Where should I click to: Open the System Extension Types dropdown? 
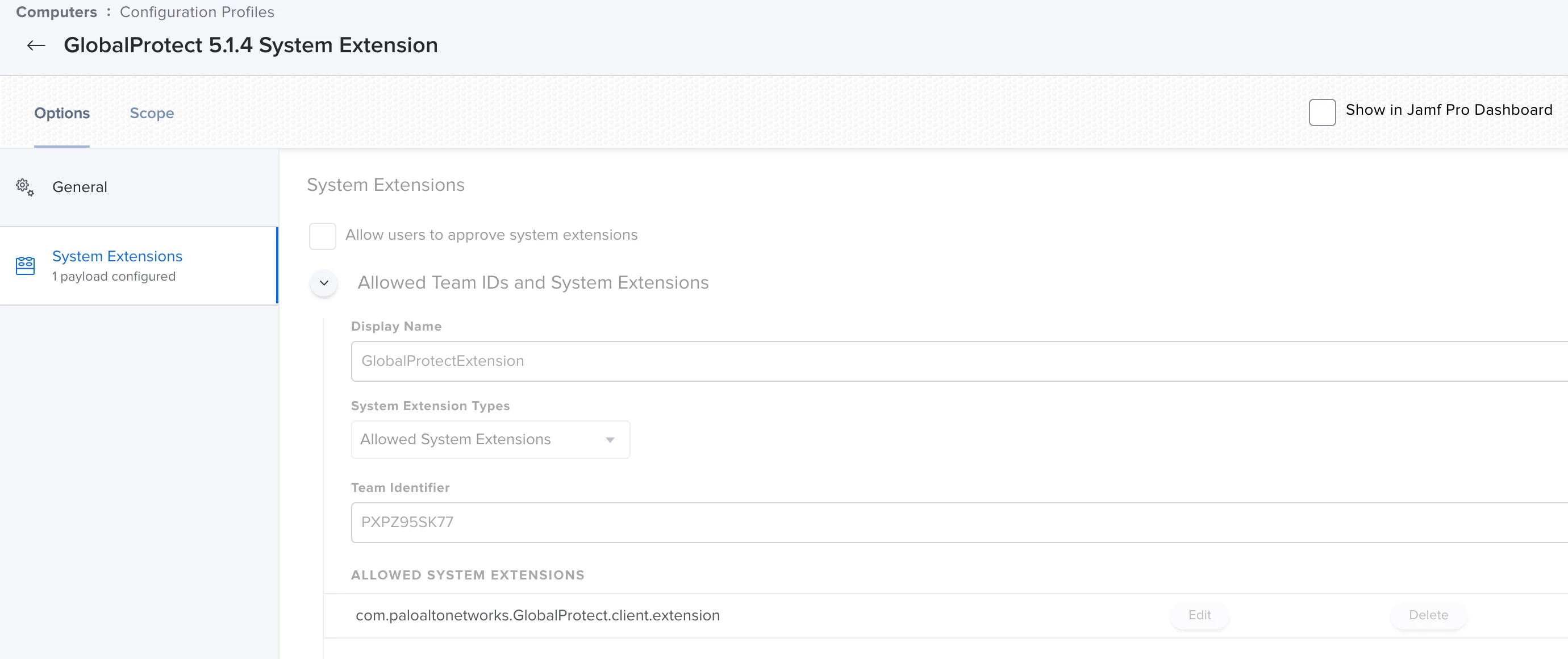coord(490,439)
